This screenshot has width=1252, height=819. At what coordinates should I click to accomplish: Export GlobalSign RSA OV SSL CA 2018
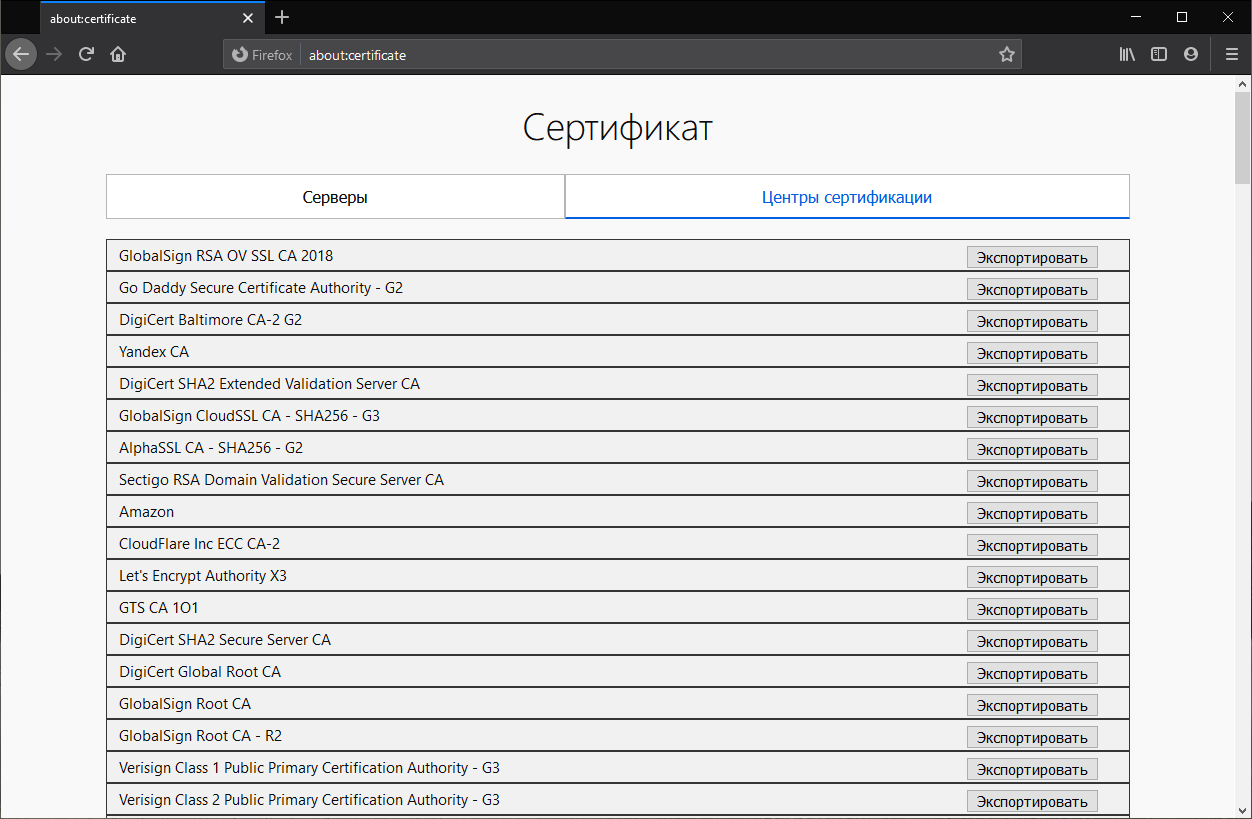[x=1032, y=257]
